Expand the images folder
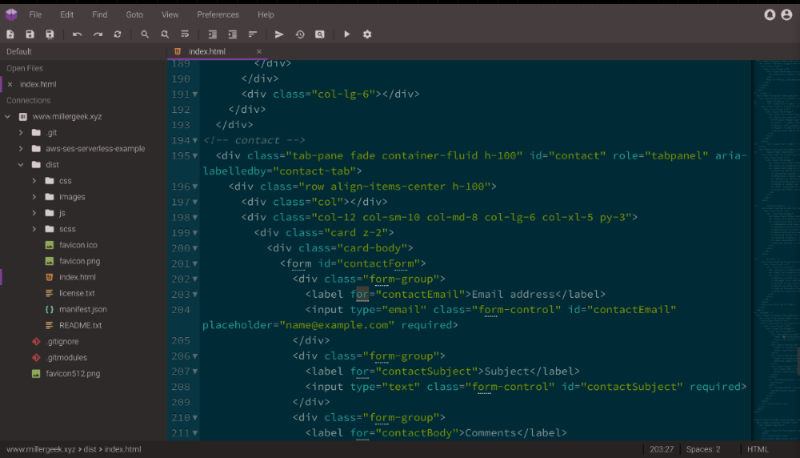The height and width of the screenshot is (458, 800). [x=34, y=197]
